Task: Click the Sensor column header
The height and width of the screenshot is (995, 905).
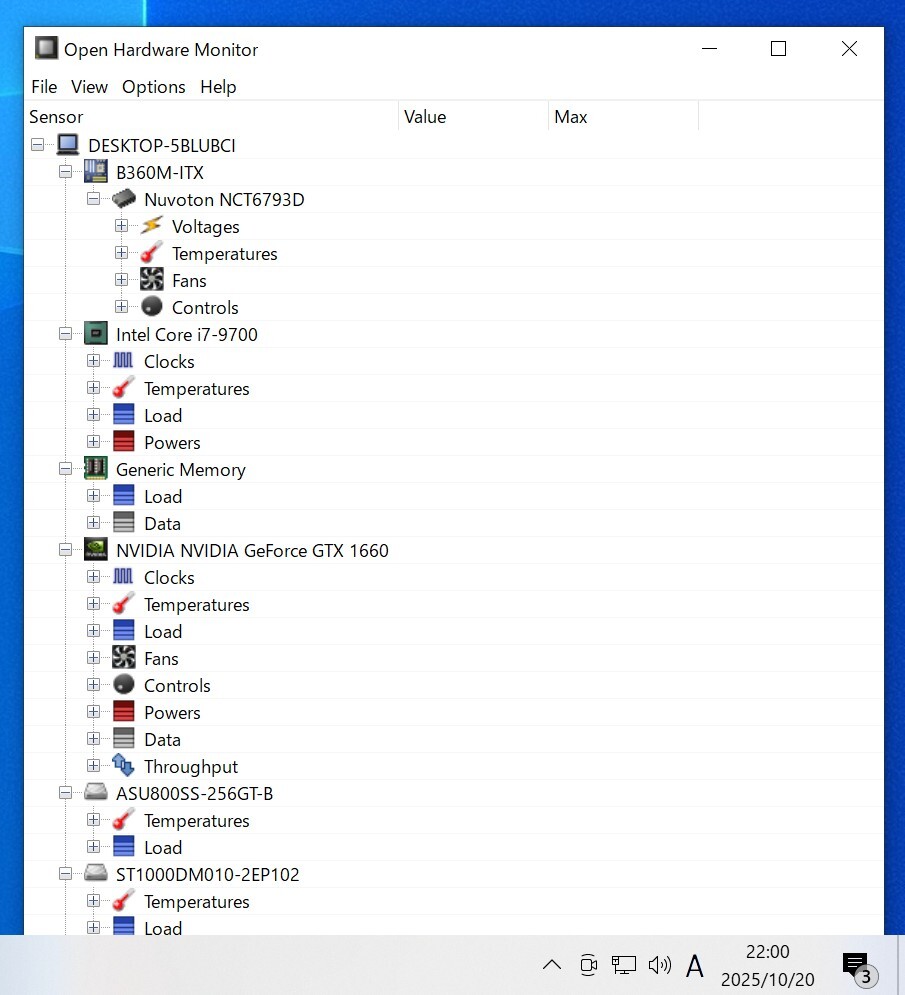Action: 211,117
